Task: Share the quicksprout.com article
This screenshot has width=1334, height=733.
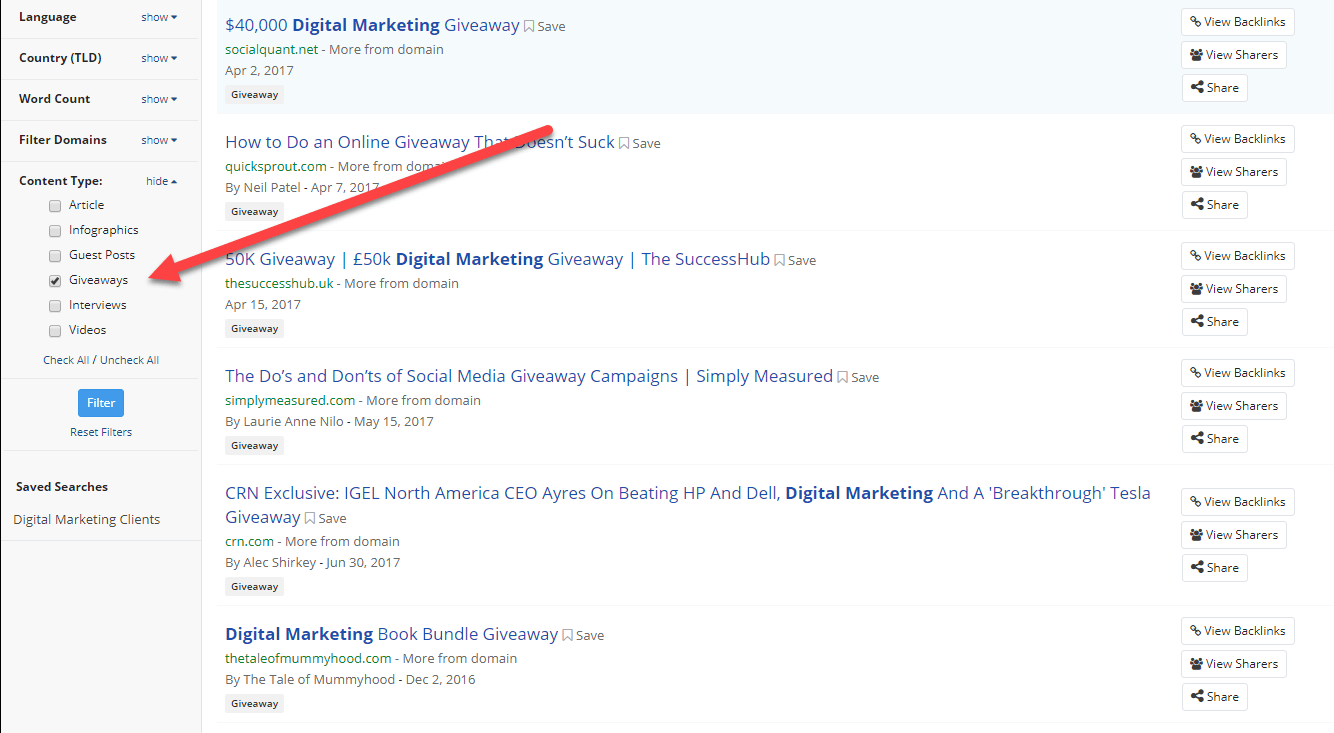Action: [1215, 205]
